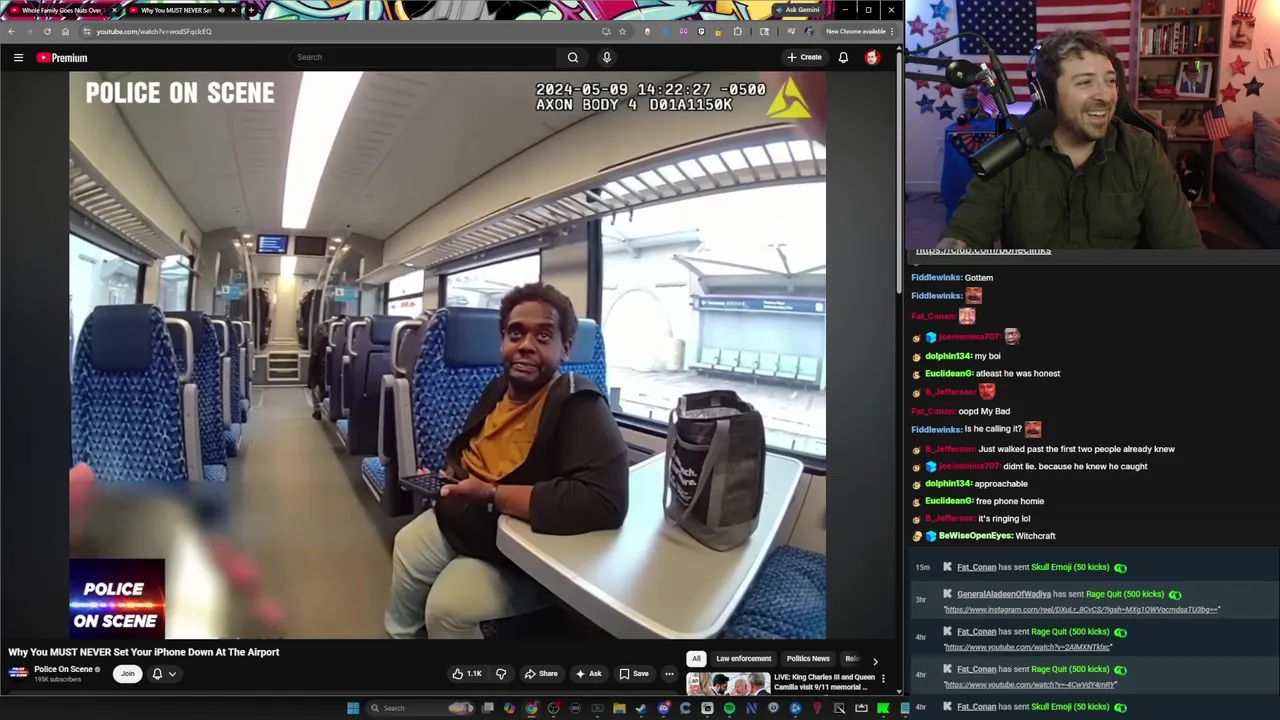Dislike the video with thumbs down
Image resolution: width=1280 pixels, height=720 pixels.
(x=501, y=674)
